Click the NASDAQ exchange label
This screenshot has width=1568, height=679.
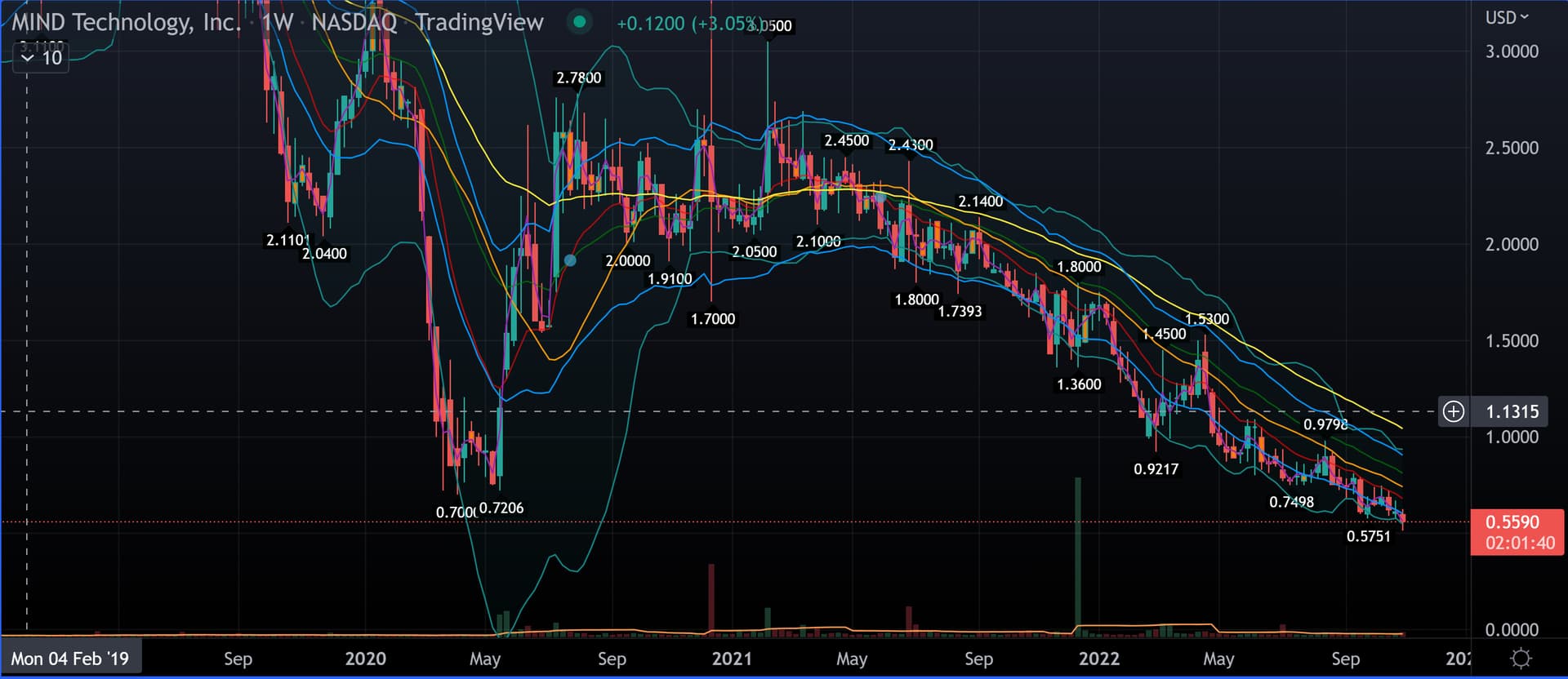click(x=354, y=22)
